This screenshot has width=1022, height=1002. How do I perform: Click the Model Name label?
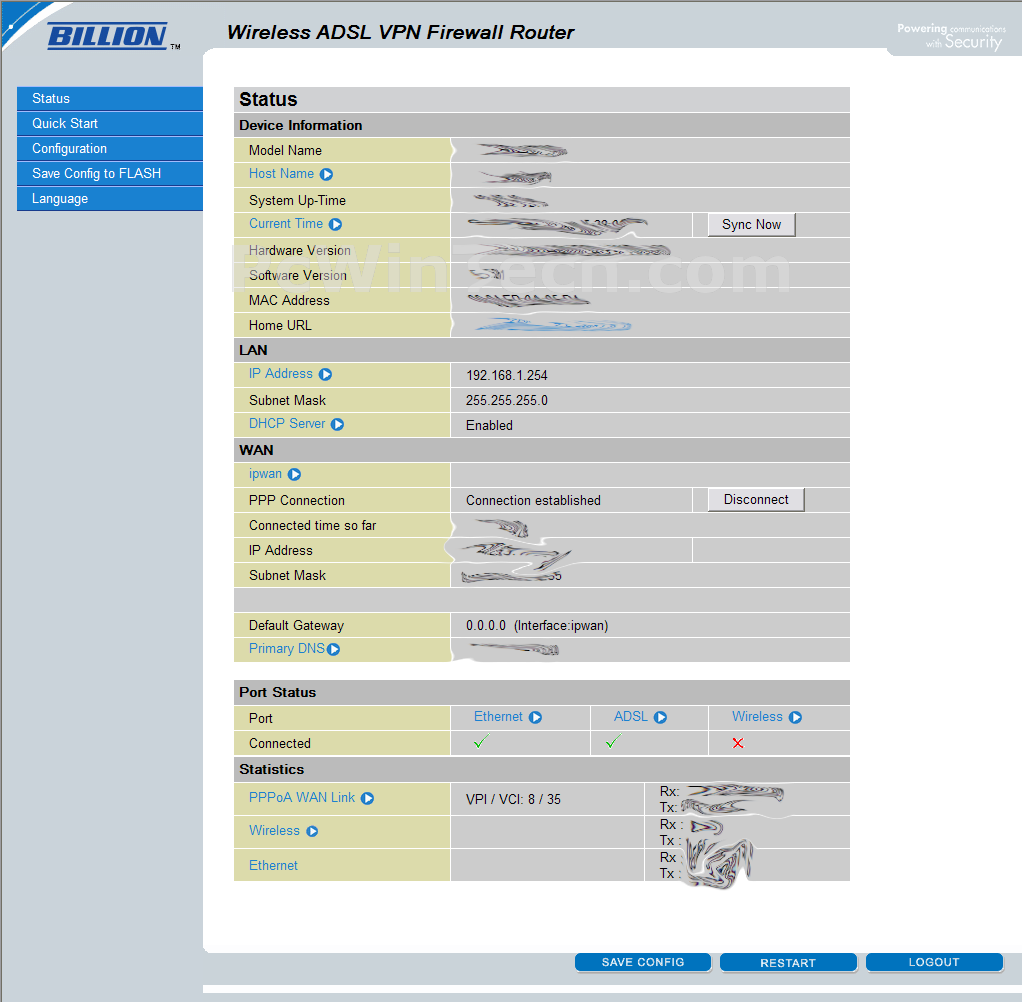[285, 151]
